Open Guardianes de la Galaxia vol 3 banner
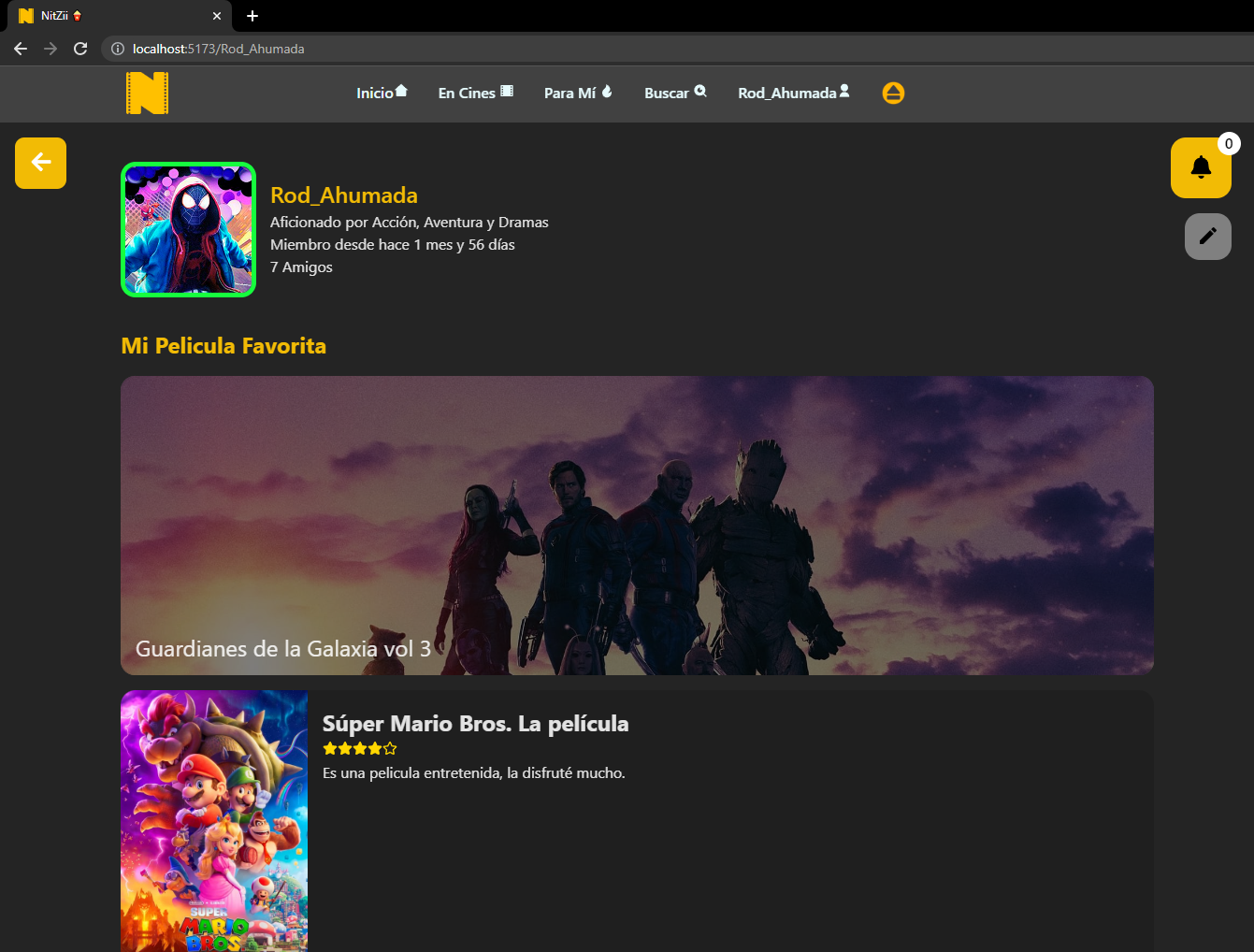Viewport: 1254px width, 952px height. (637, 526)
